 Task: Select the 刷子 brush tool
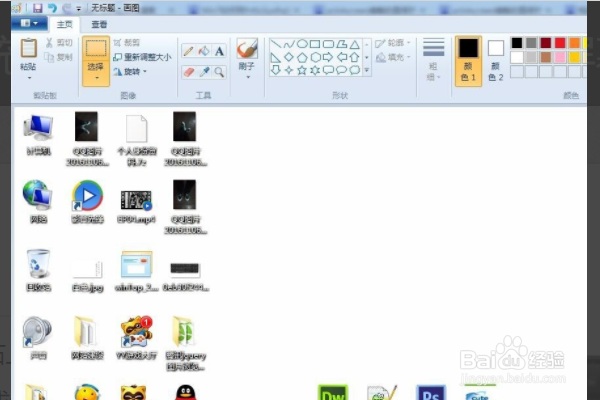pyautogui.click(x=247, y=49)
